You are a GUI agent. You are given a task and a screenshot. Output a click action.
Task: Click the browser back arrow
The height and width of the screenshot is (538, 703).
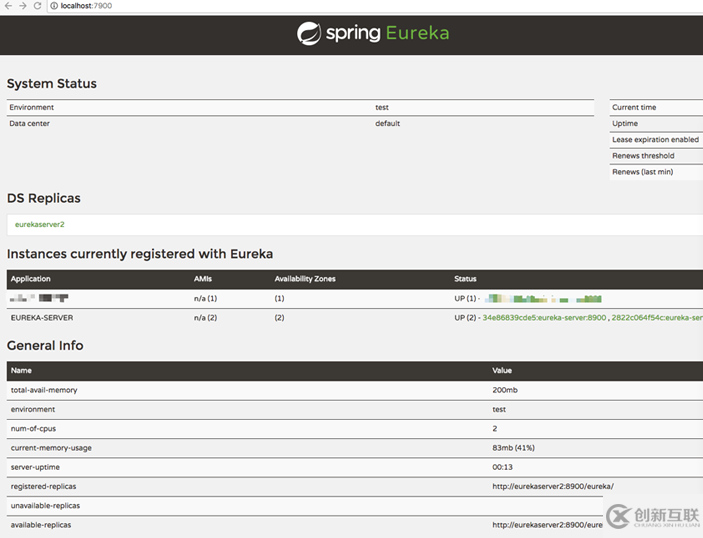(x=8, y=6)
